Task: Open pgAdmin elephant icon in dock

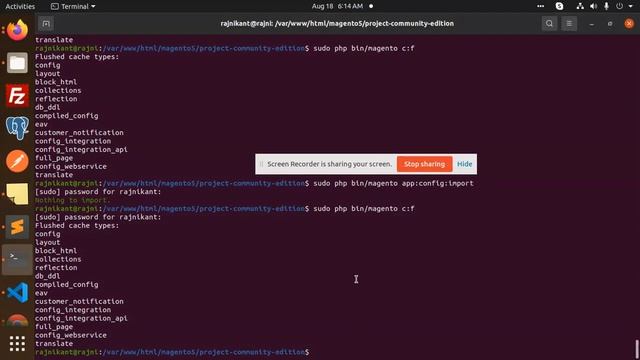Action: (17, 128)
